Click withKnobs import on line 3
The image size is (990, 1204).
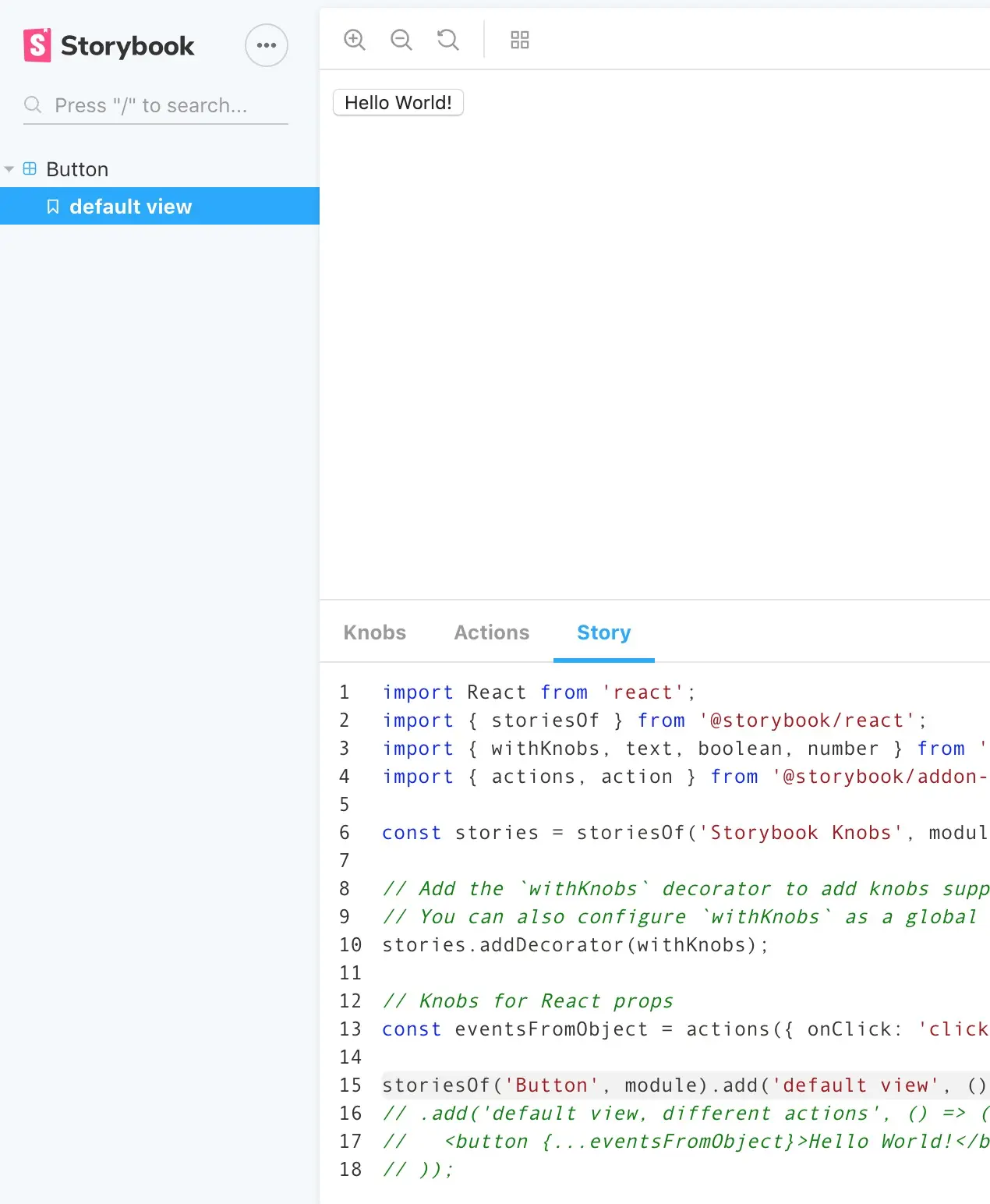coord(546,749)
